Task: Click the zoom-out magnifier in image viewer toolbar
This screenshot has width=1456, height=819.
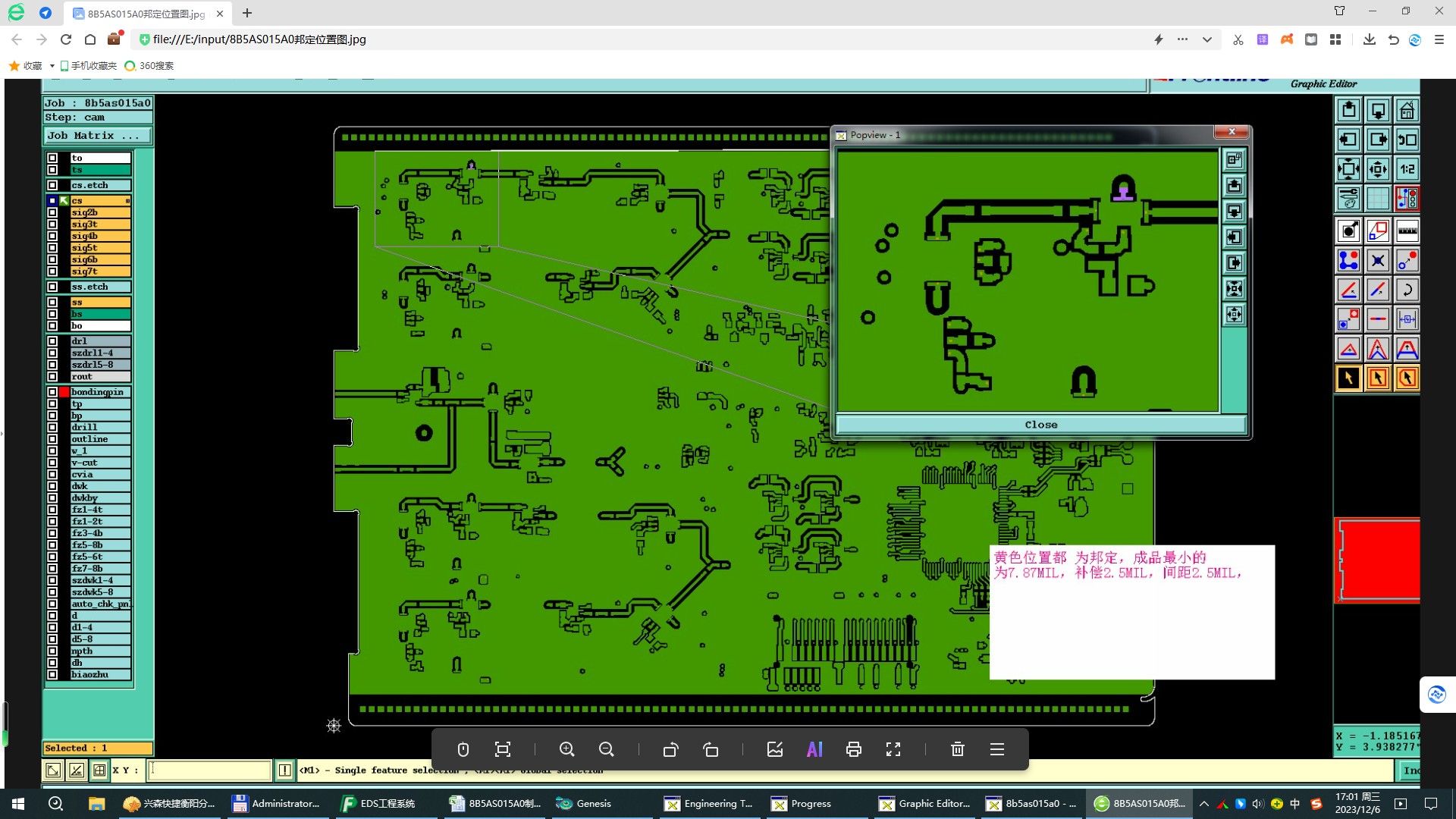Action: click(x=606, y=749)
